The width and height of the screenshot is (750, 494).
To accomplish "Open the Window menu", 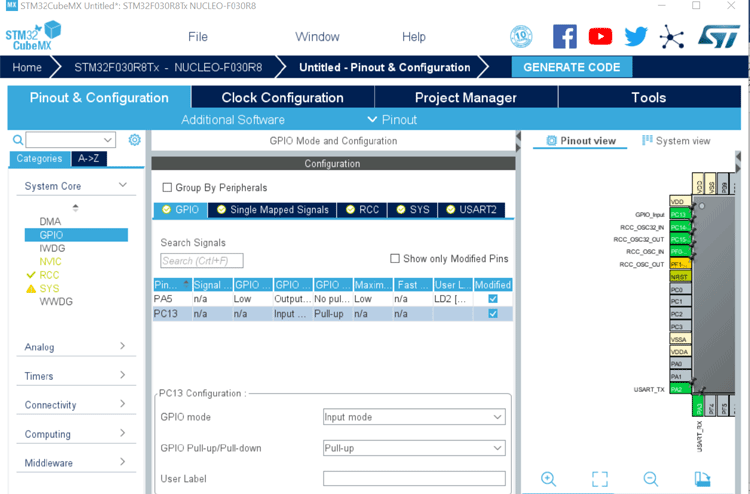I will [x=317, y=37].
